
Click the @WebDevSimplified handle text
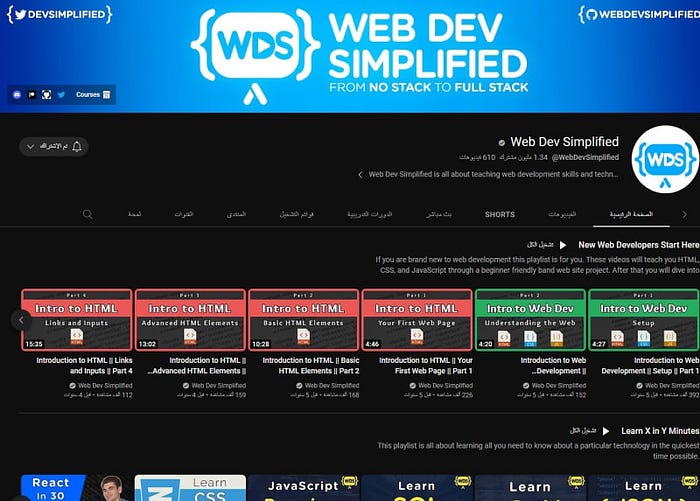[585, 157]
